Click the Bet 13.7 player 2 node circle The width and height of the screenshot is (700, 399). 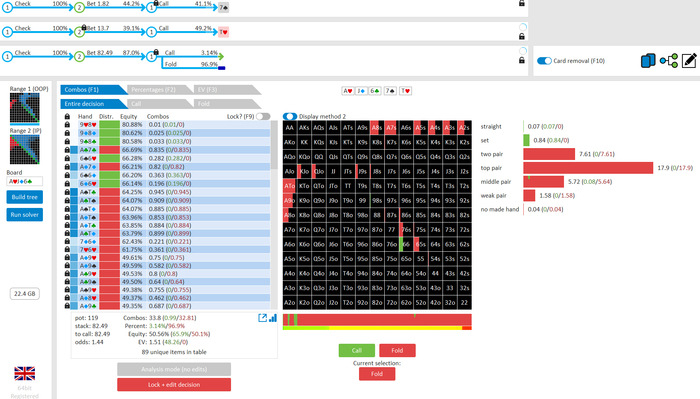(79, 32)
